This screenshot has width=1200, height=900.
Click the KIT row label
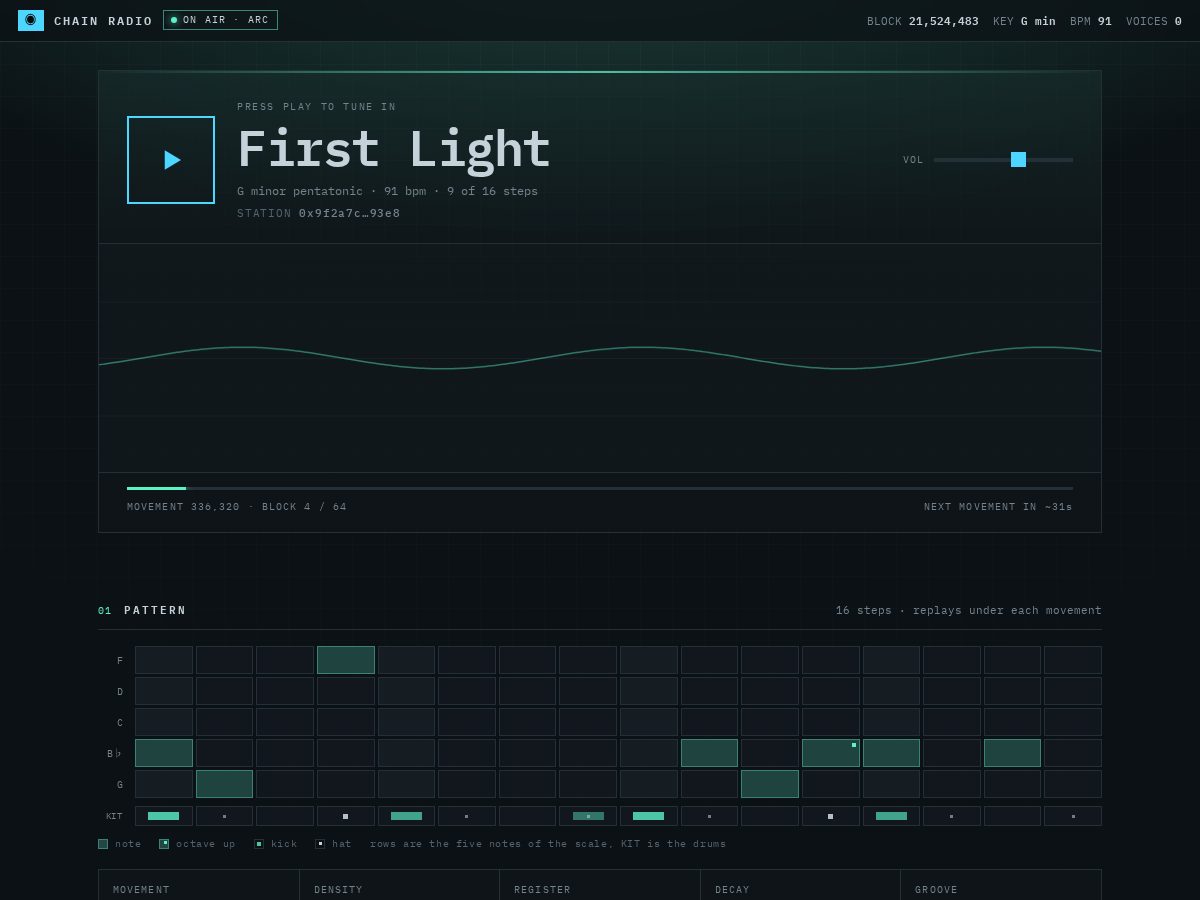tap(114, 817)
